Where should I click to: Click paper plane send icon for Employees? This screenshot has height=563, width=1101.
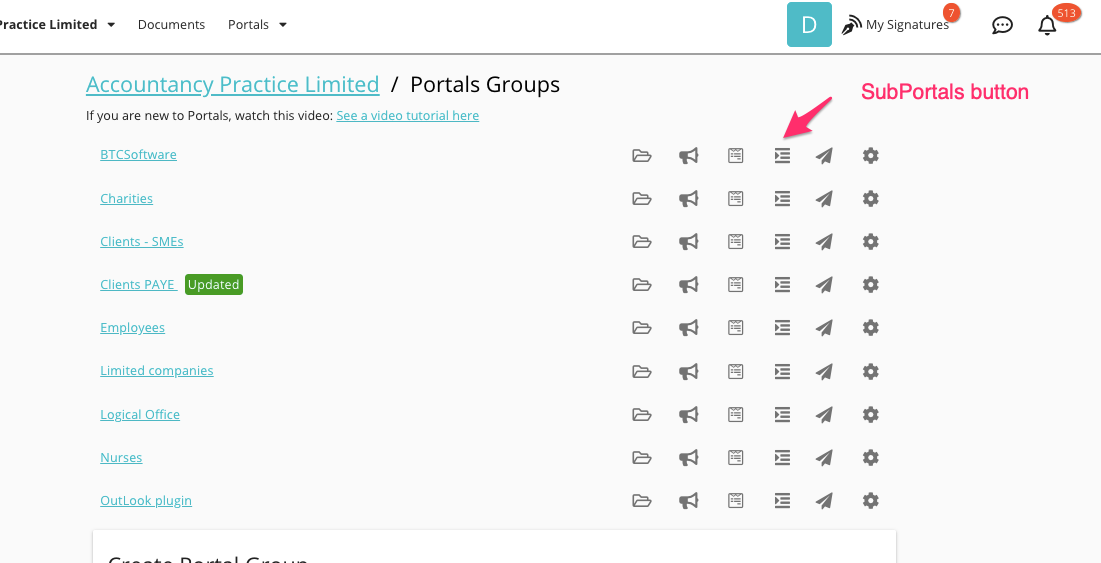(824, 328)
